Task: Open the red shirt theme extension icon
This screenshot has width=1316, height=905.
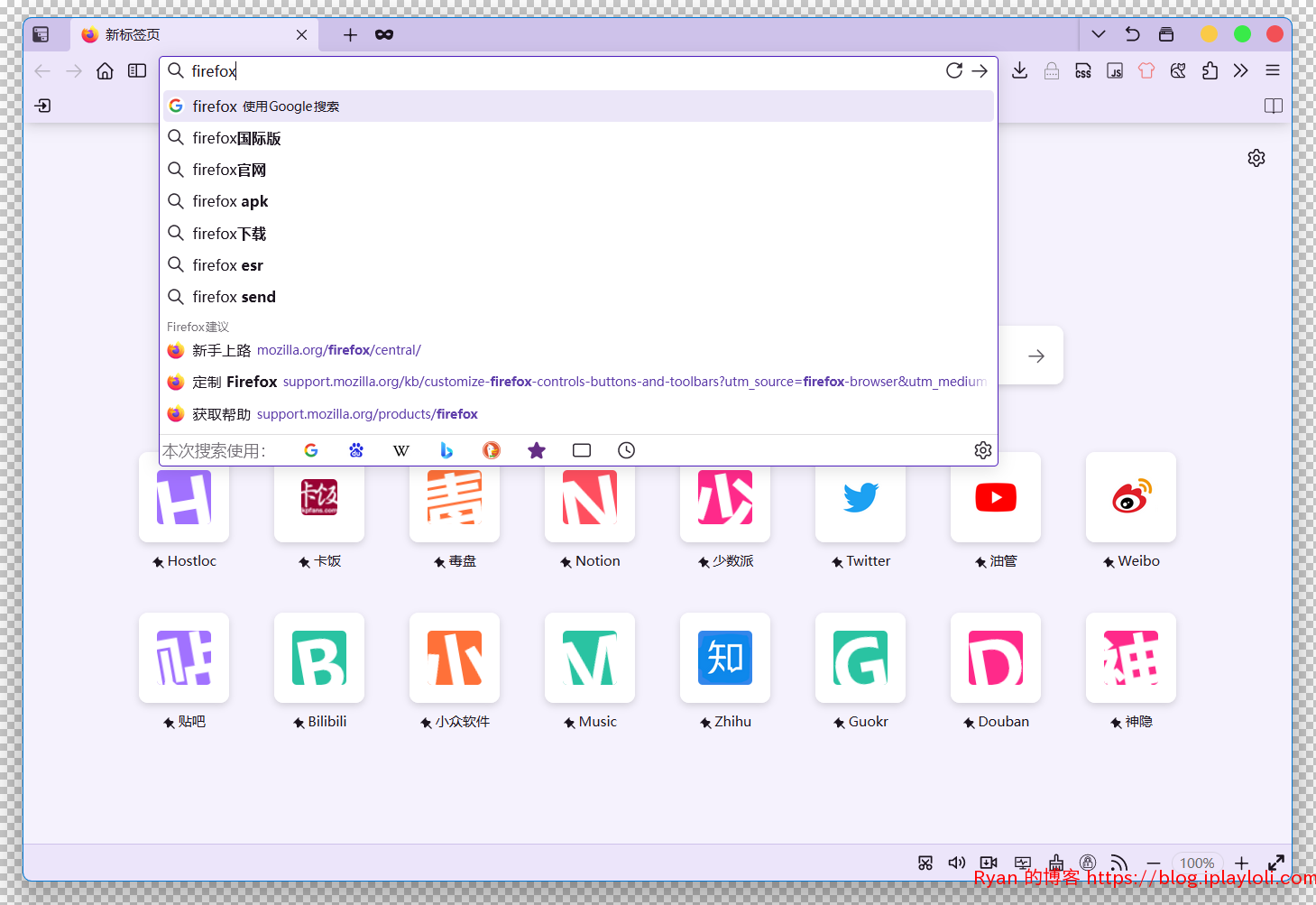Action: [1146, 71]
